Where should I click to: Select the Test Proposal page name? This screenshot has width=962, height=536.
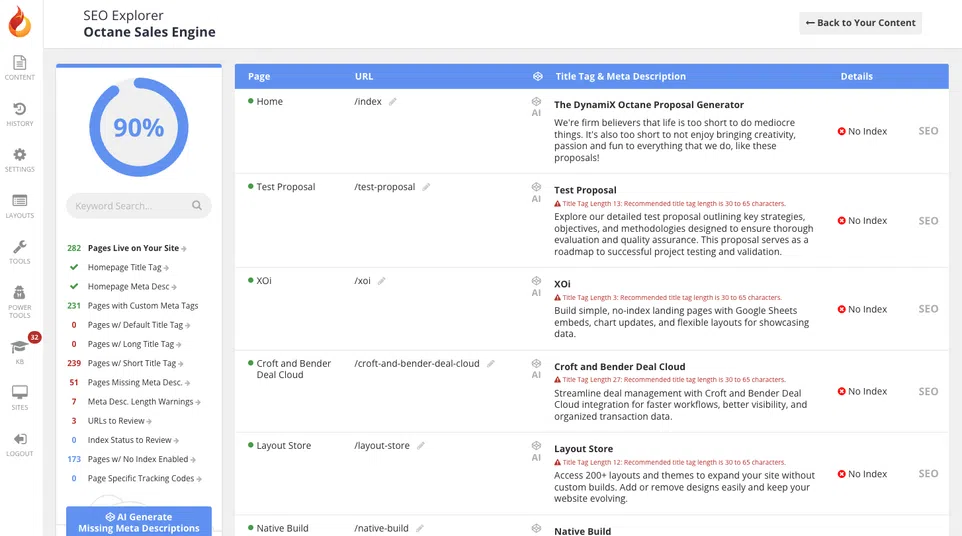[286, 187]
